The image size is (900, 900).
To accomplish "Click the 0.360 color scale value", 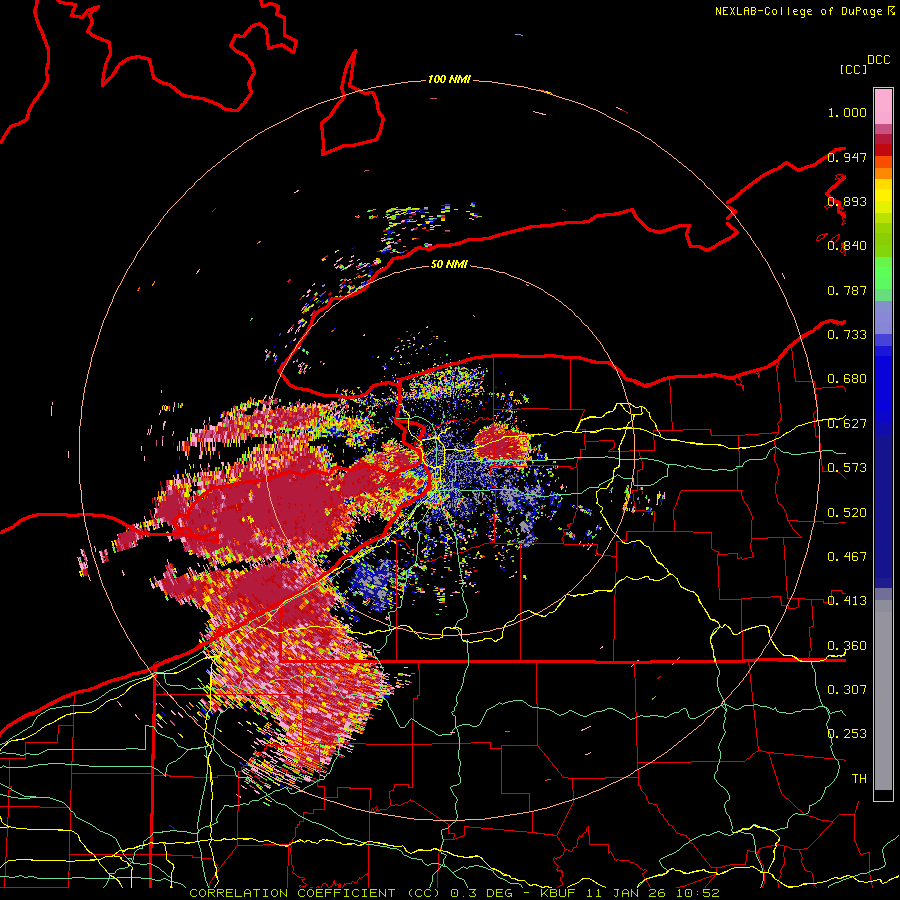I will pyautogui.click(x=847, y=646).
